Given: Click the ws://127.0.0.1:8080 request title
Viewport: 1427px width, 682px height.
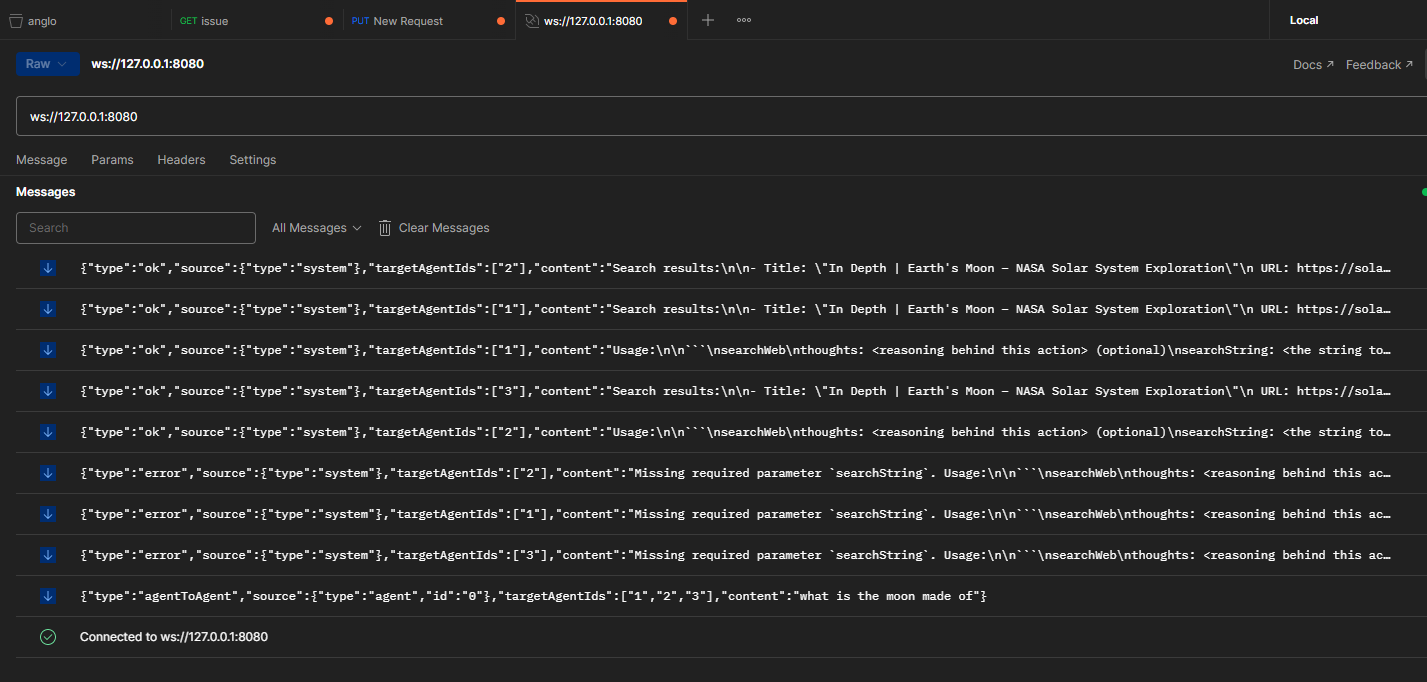Looking at the screenshot, I should pyautogui.click(x=147, y=64).
